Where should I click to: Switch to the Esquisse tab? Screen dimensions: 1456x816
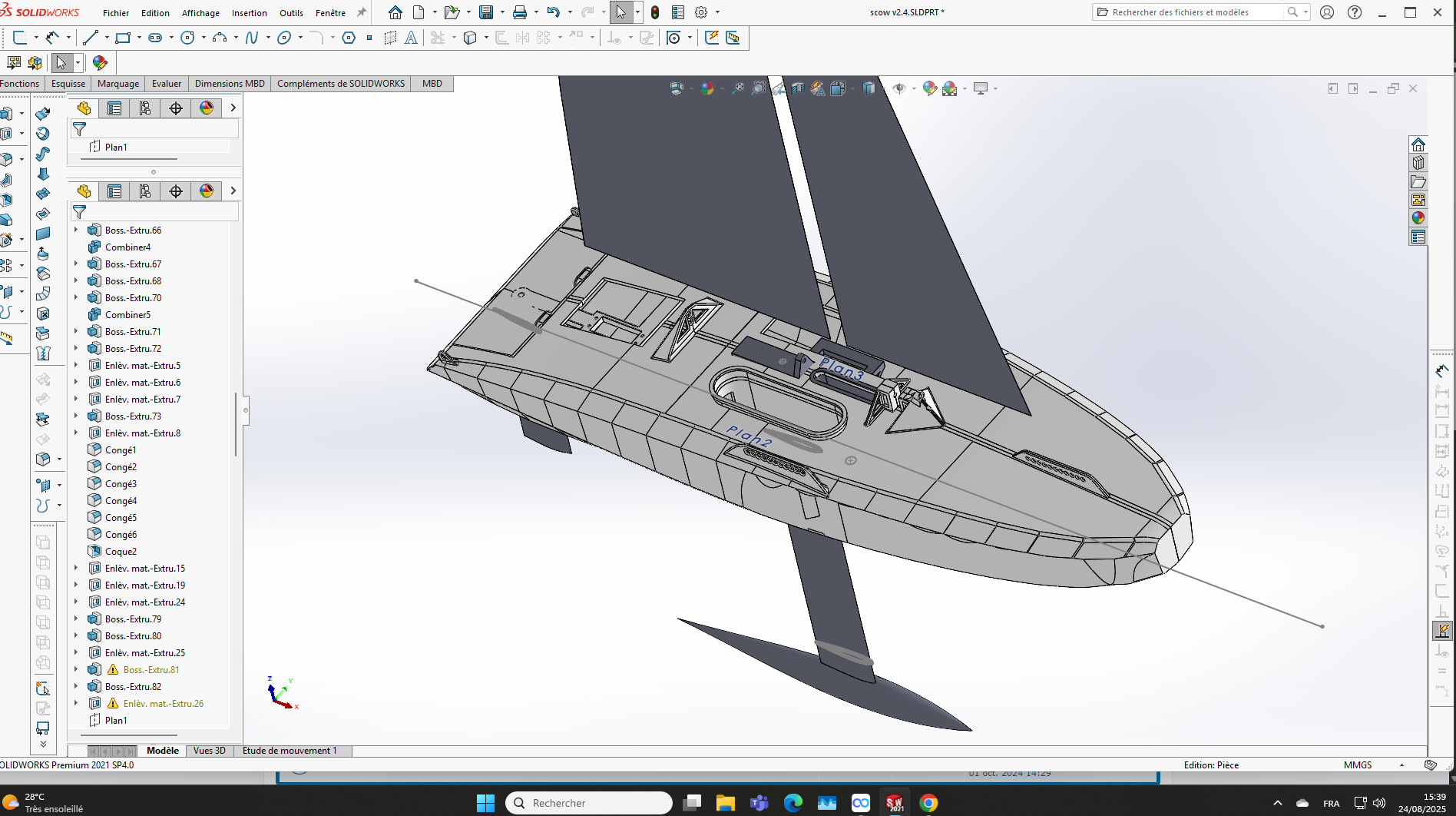[x=68, y=84]
